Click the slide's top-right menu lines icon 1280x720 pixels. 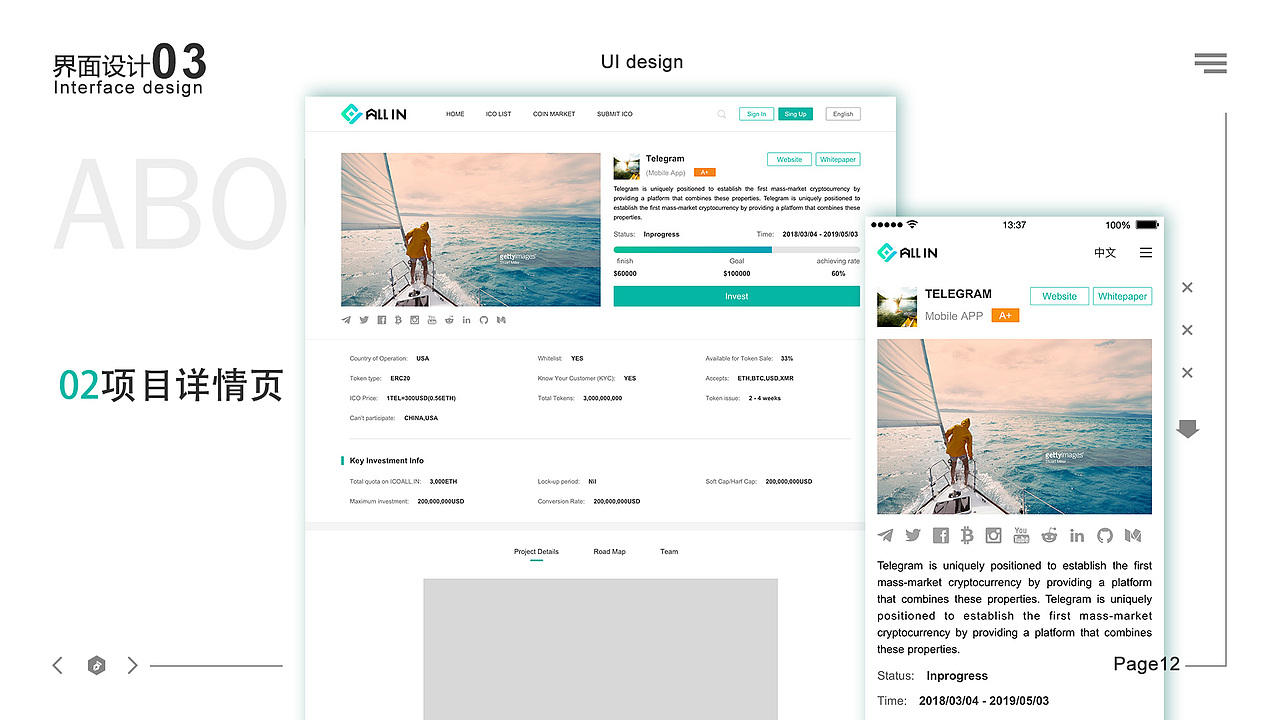pos(1210,63)
